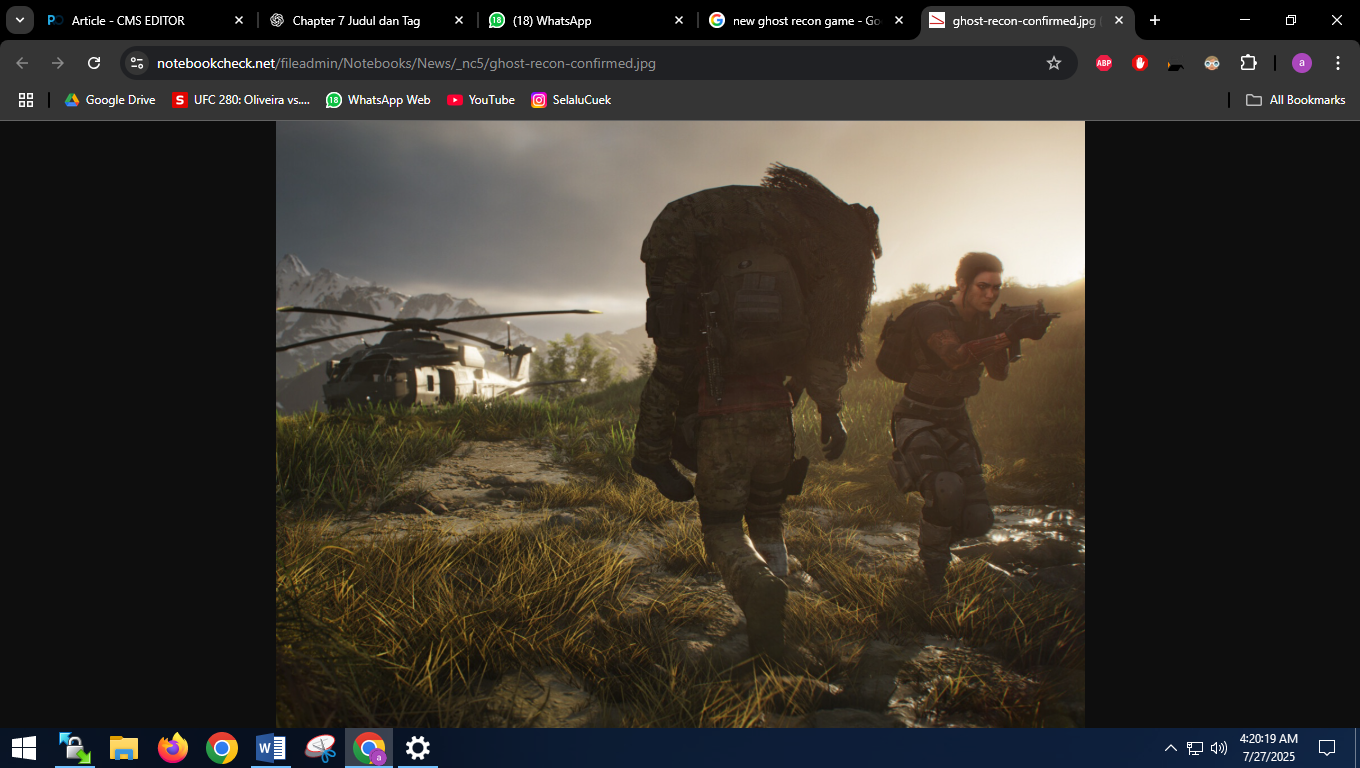This screenshot has width=1360, height=768.
Task: Open volume control tray icon
Action: (x=1219, y=748)
